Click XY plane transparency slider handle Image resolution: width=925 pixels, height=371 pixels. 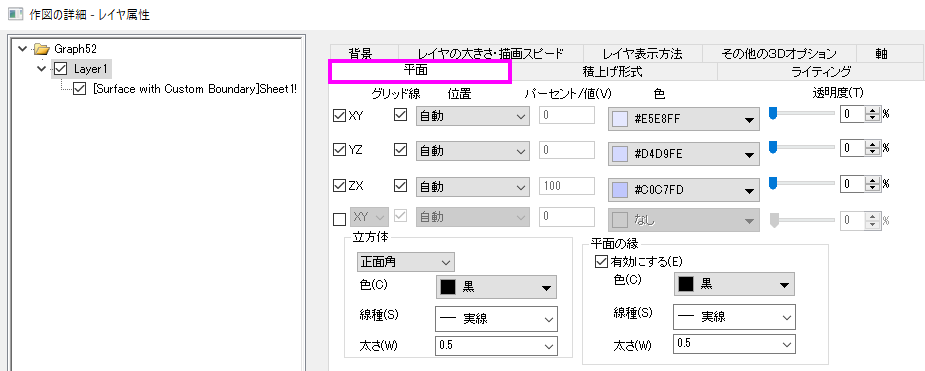(x=773, y=114)
